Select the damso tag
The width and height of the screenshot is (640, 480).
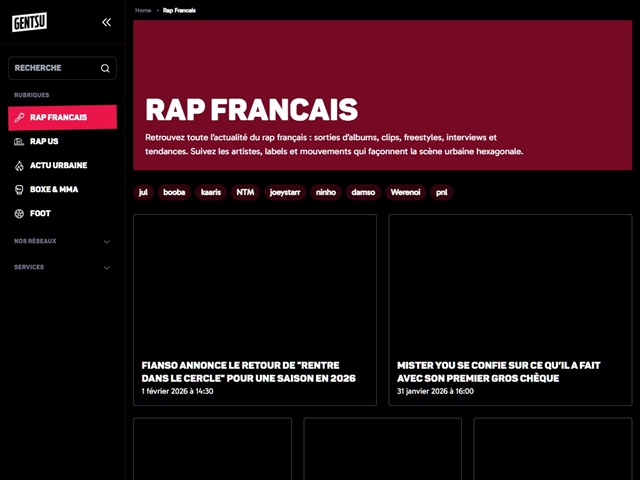pyautogui.click(x=363, y=192)
